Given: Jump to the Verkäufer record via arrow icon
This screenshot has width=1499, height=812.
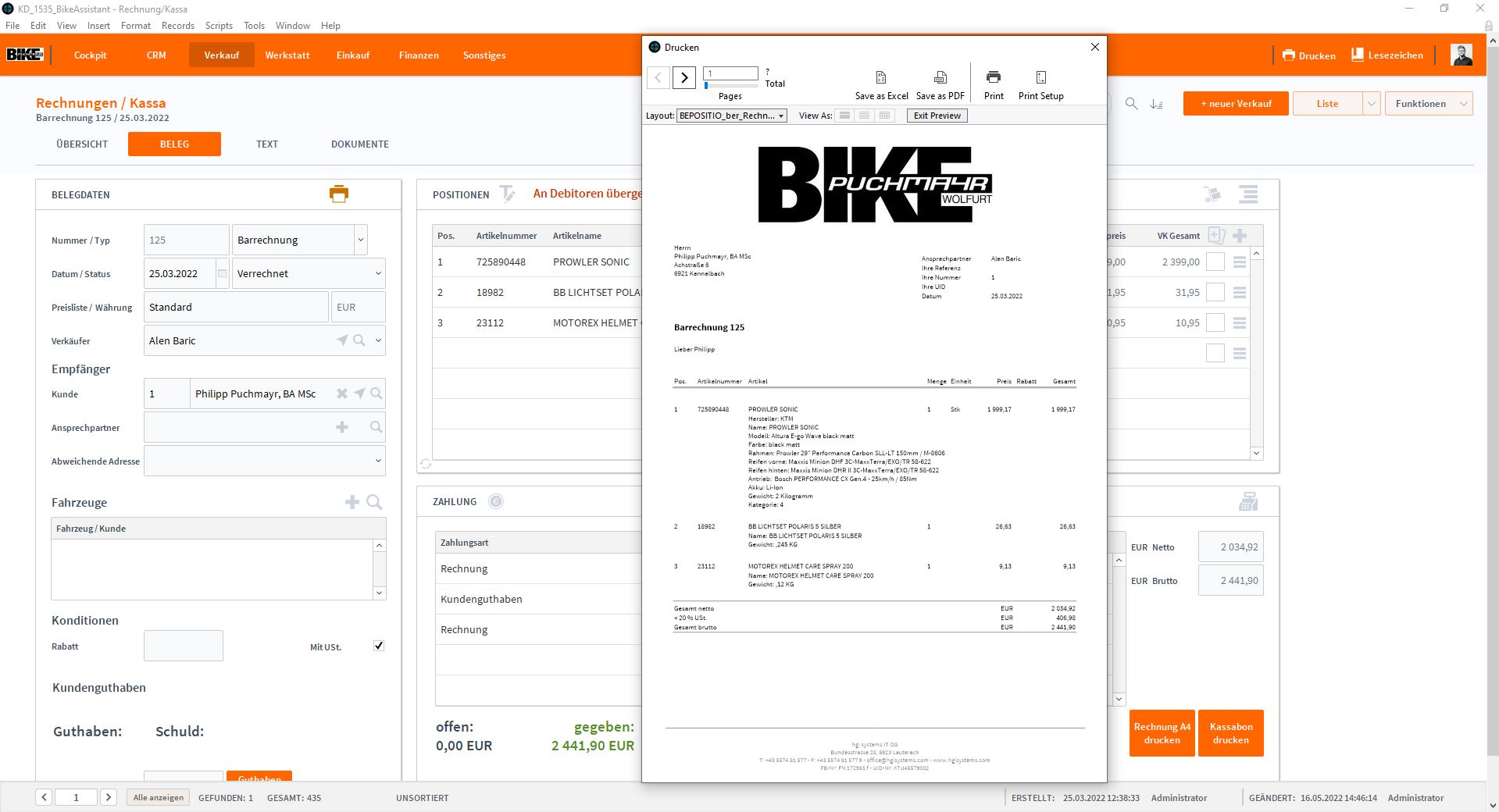Looking at the screenshot, I should pyautogui.click(x=342, y=340).
